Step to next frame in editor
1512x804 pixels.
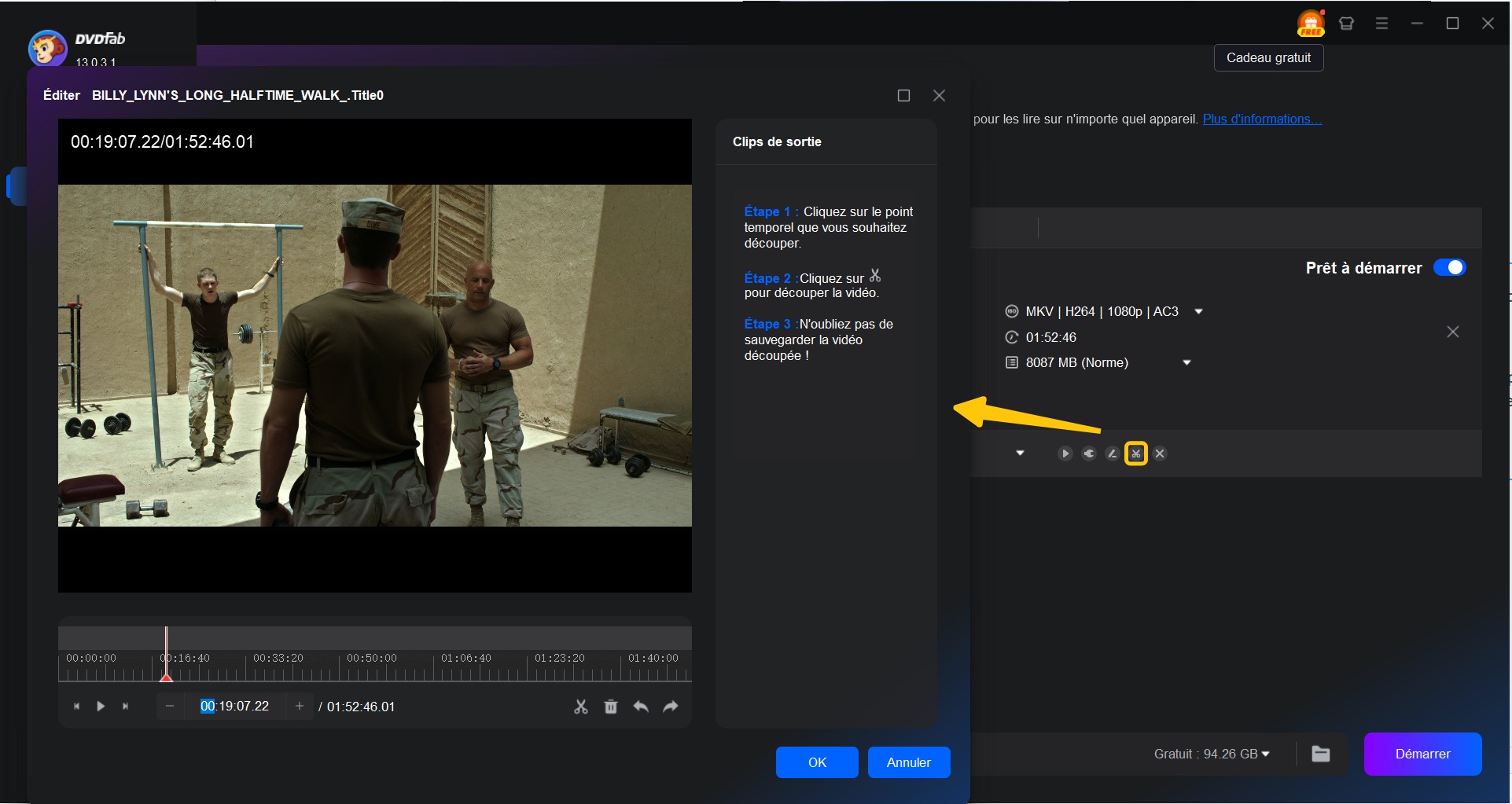click(125, 707)
